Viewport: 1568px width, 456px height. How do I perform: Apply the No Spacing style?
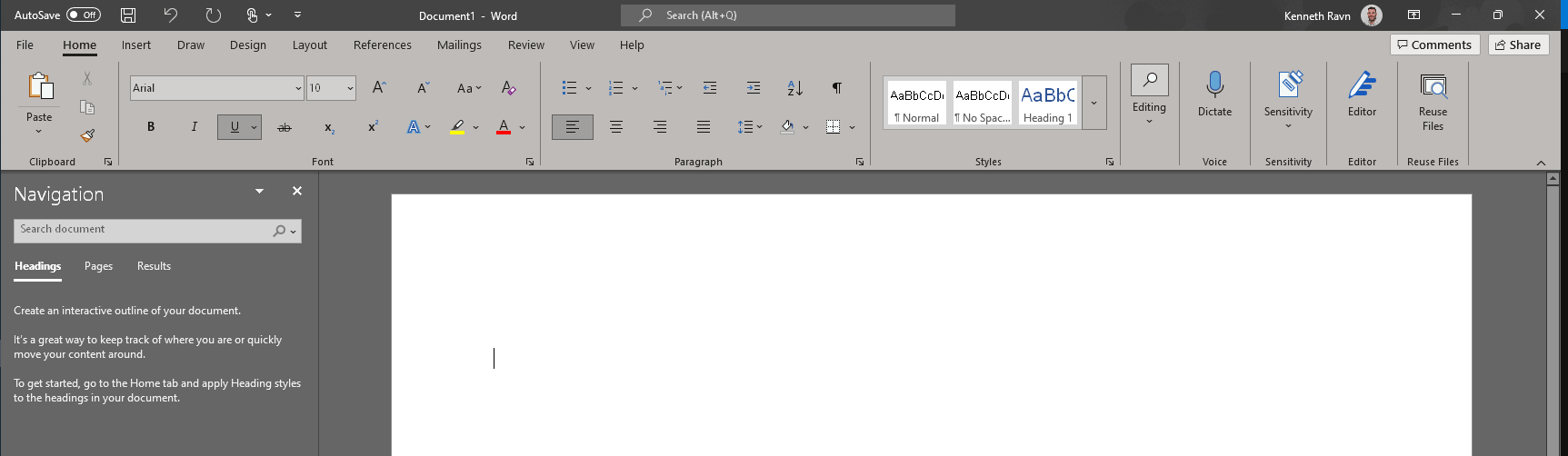point(983,103)
